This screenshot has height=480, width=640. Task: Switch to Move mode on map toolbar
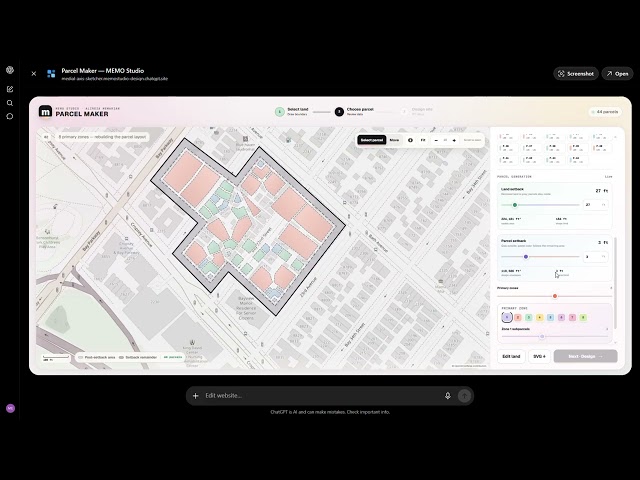click(394, 140)
